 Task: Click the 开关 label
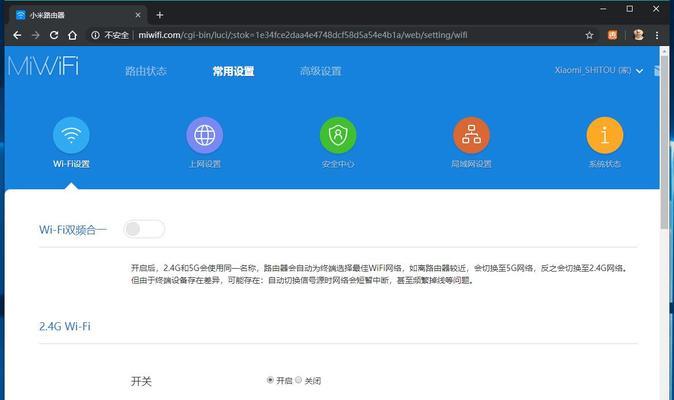point(141,381)
